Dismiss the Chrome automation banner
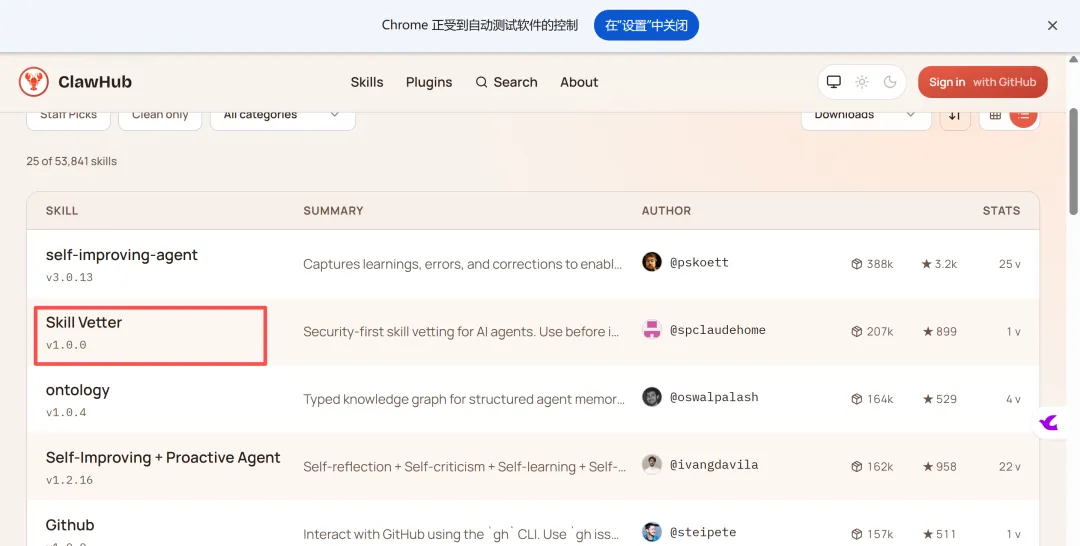1080x546 pixels. [1052, 25]
